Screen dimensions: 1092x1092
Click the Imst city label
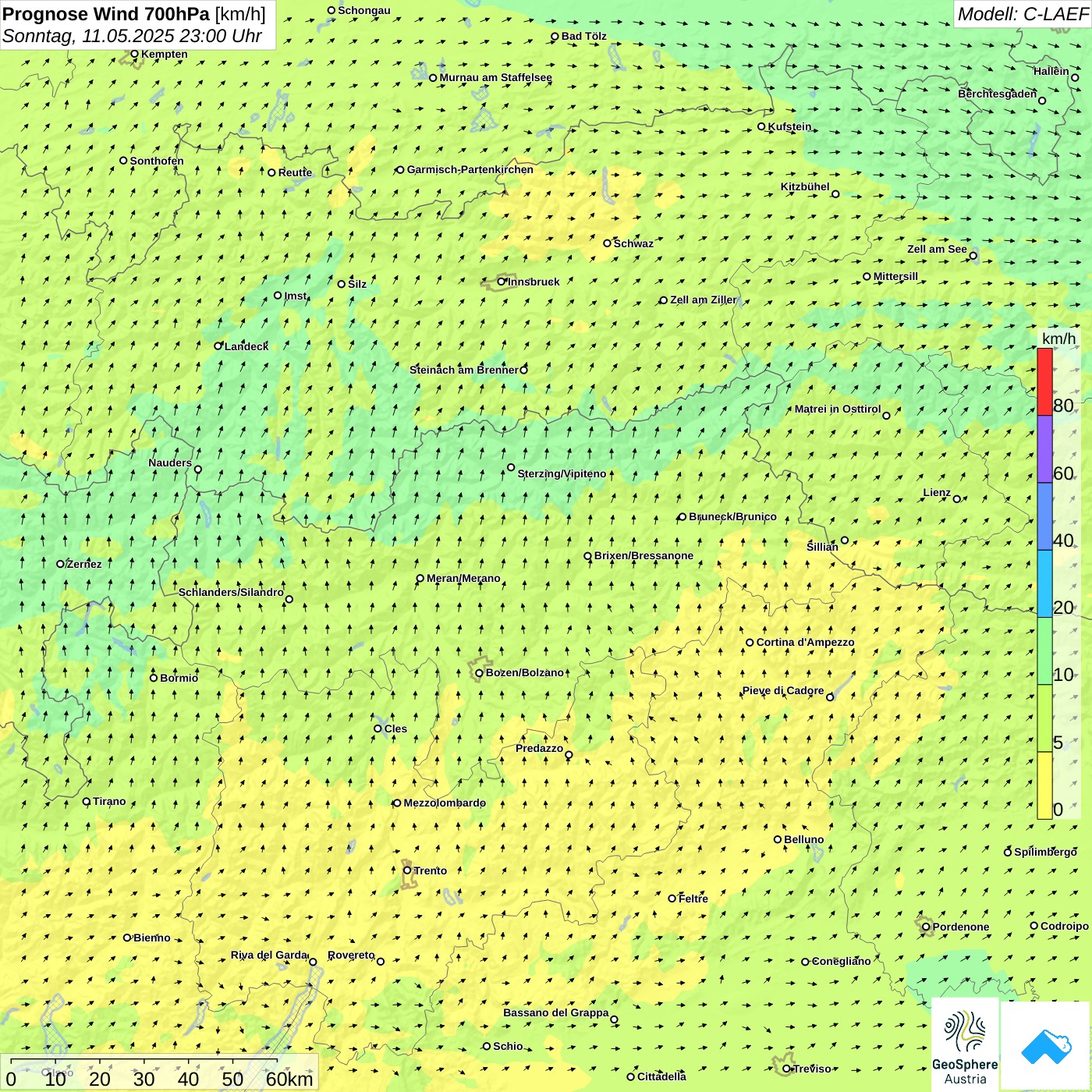296,296
